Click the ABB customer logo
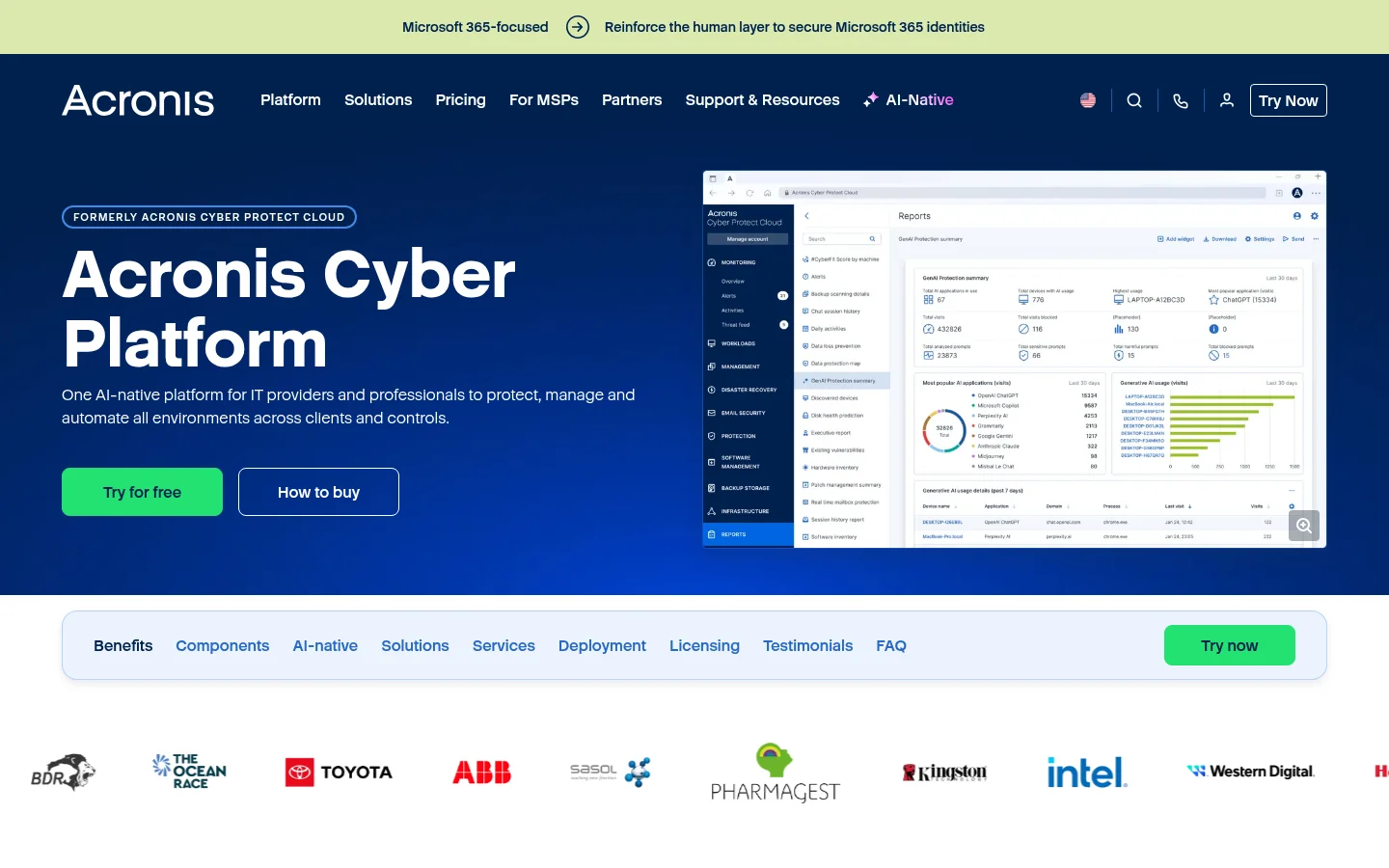Screen dimensions: 1389x868 tap(482, 772)
